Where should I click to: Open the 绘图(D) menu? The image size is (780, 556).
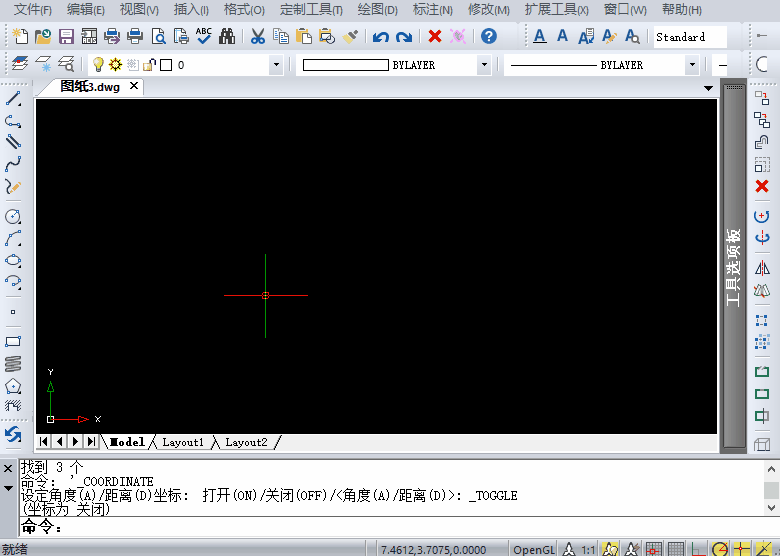(x=376, y=10)
